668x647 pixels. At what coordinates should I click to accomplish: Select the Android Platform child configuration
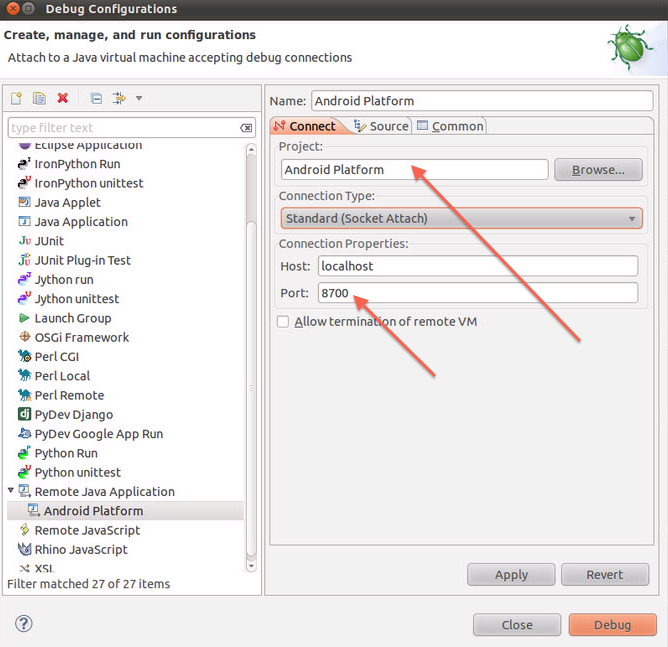click(93, 511)
